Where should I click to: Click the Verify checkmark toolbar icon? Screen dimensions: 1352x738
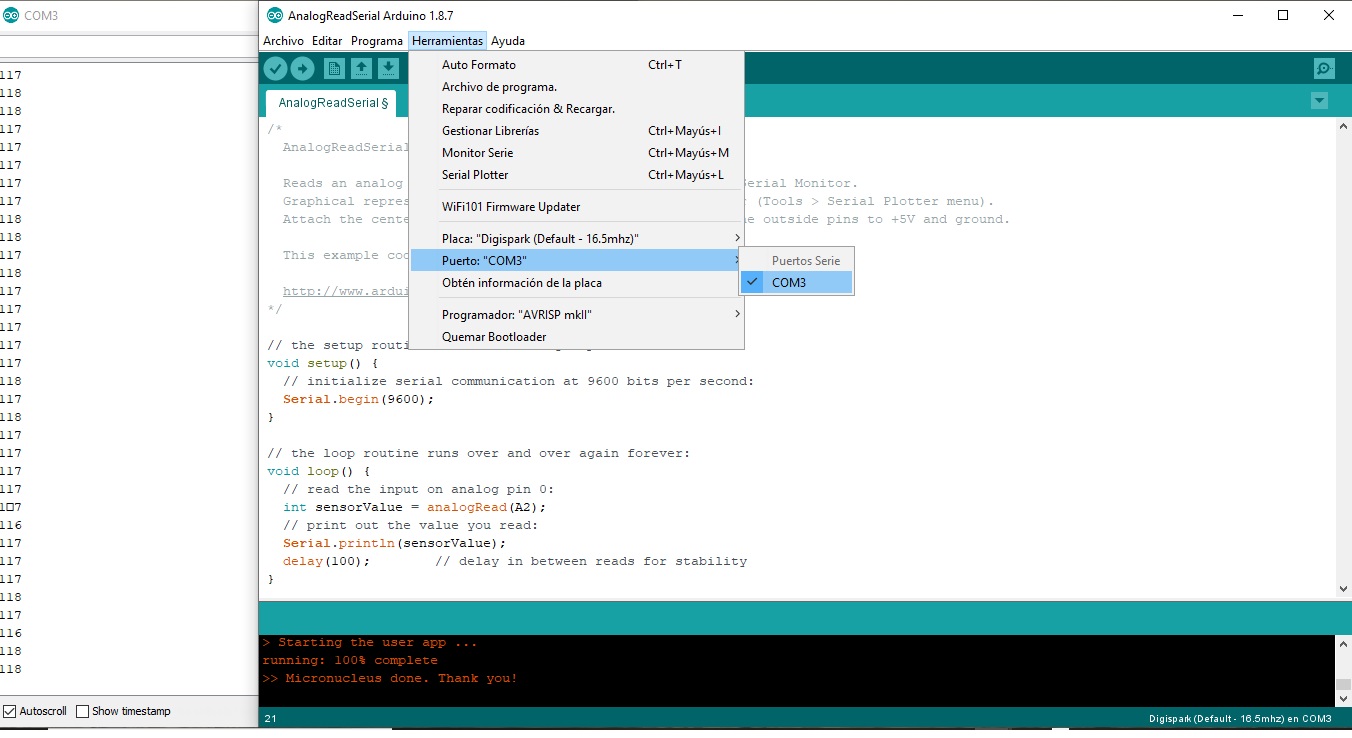(x=275, y=68)
